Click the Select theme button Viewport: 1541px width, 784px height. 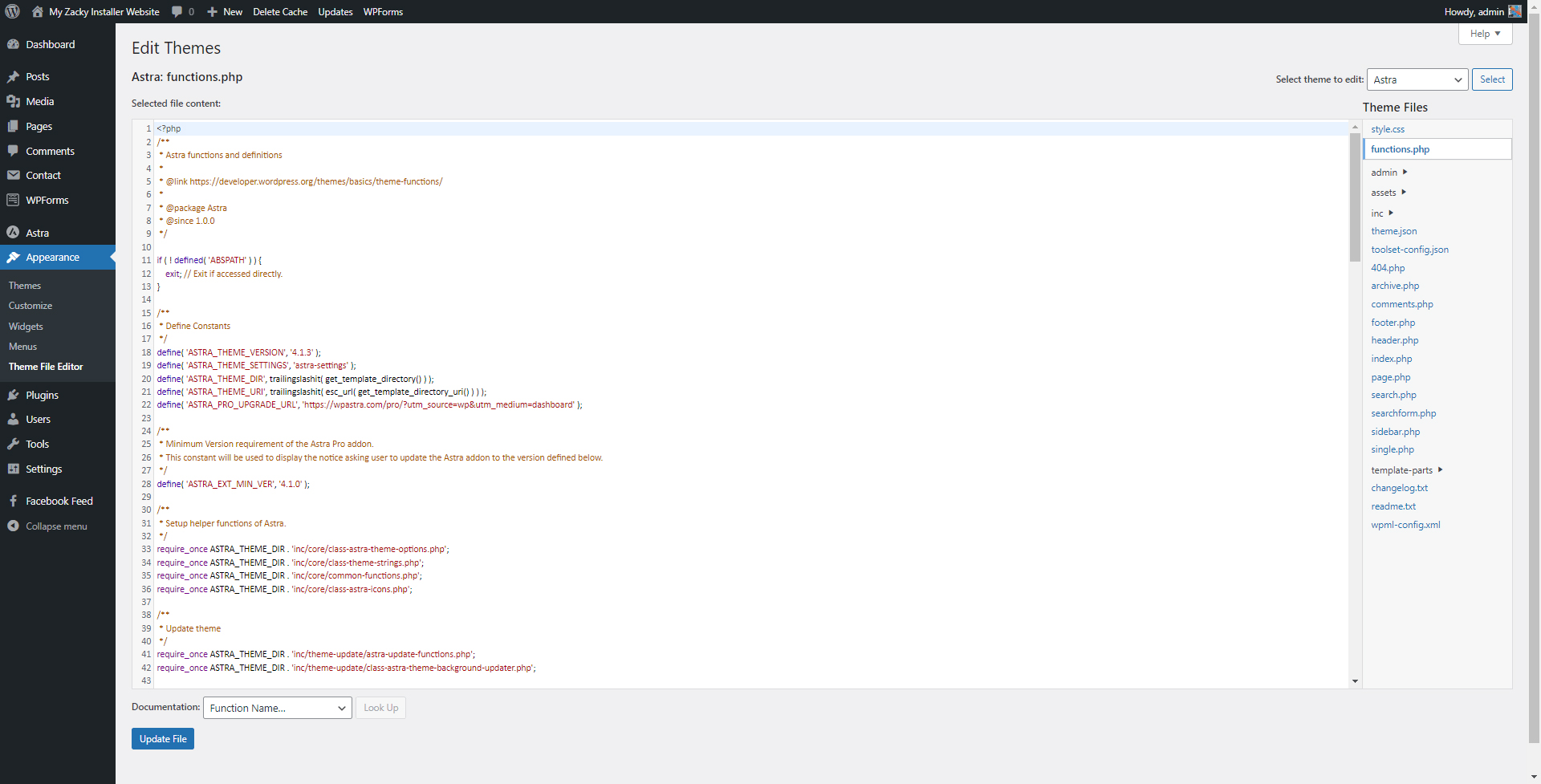coord(1492,79)
